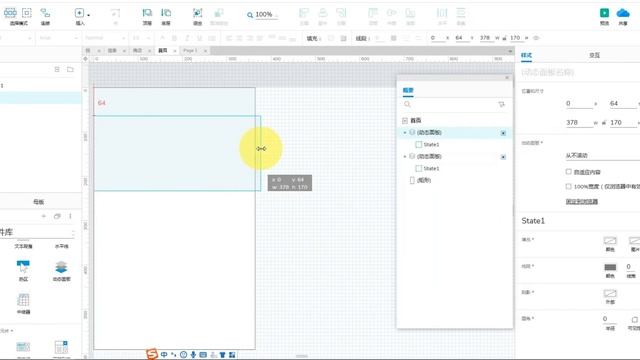Toggle underline text formatting
The width and height of the screenshot is (640, 360).
click(199, 38)
